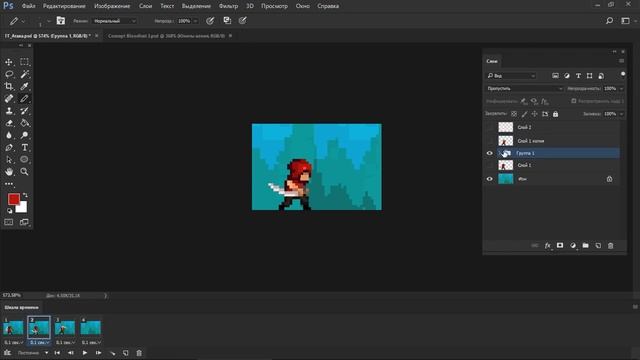The image size is (640, 360).
Task: Select the Rectangular Marquee tool
Action: pyautogui.click(x=24, y=62)
